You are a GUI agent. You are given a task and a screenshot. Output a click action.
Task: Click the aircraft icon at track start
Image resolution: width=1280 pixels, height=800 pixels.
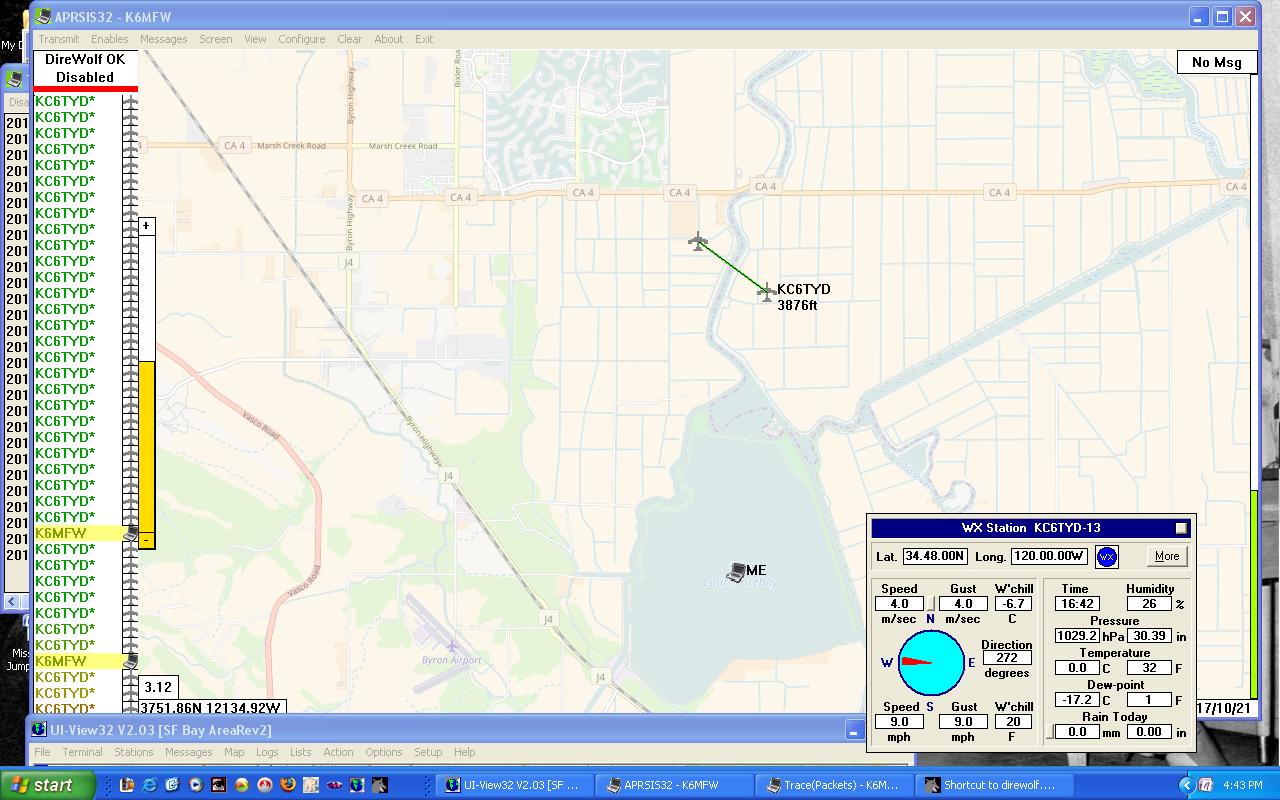point(698,241)
